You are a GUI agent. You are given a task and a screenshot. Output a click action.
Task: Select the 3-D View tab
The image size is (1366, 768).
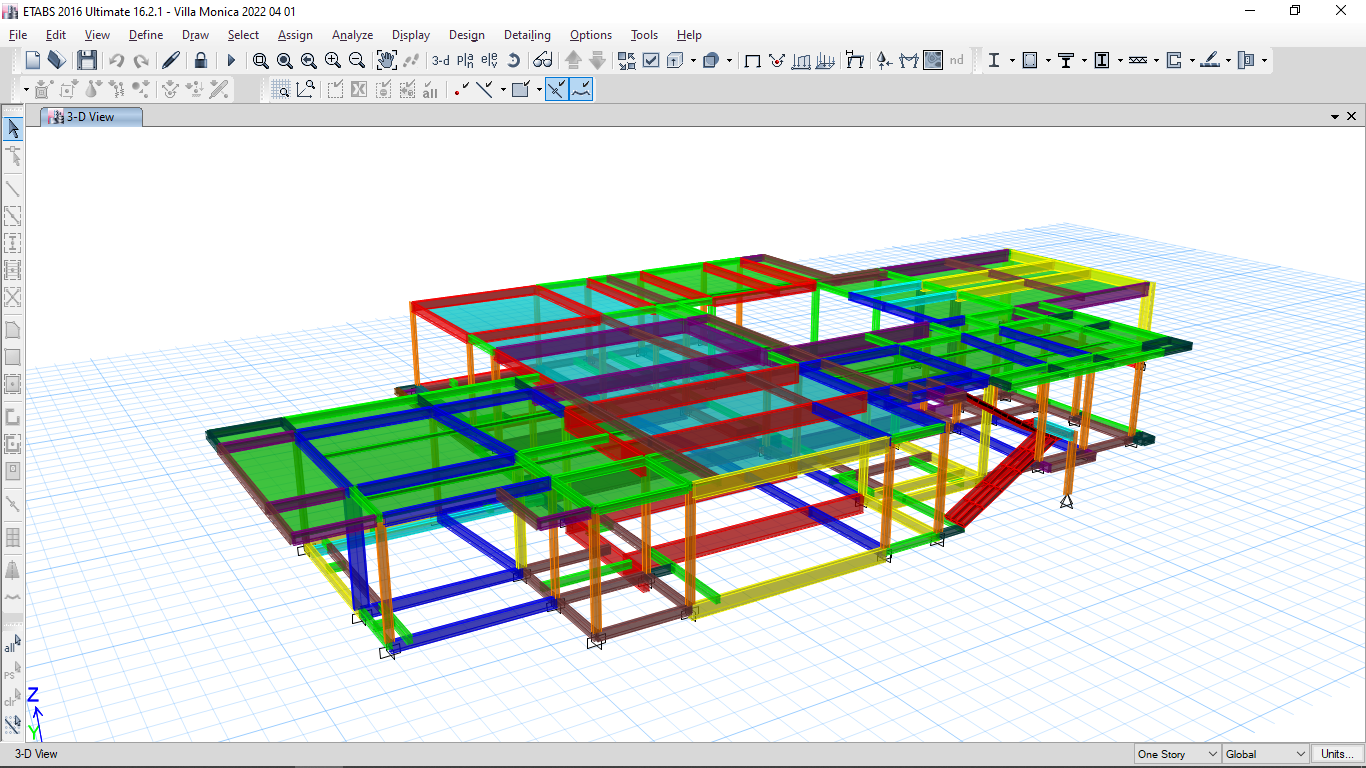click(91, 117)
